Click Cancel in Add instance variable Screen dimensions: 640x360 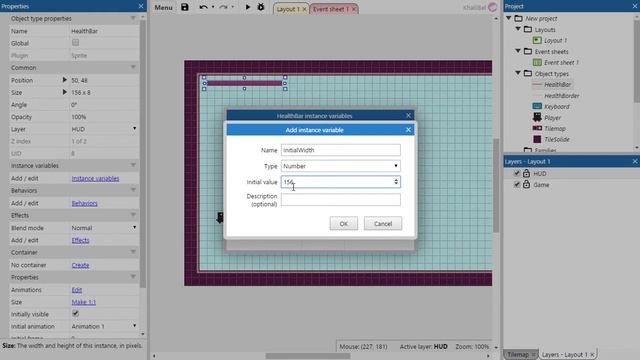pyautogui.click(x=383, y=224)
